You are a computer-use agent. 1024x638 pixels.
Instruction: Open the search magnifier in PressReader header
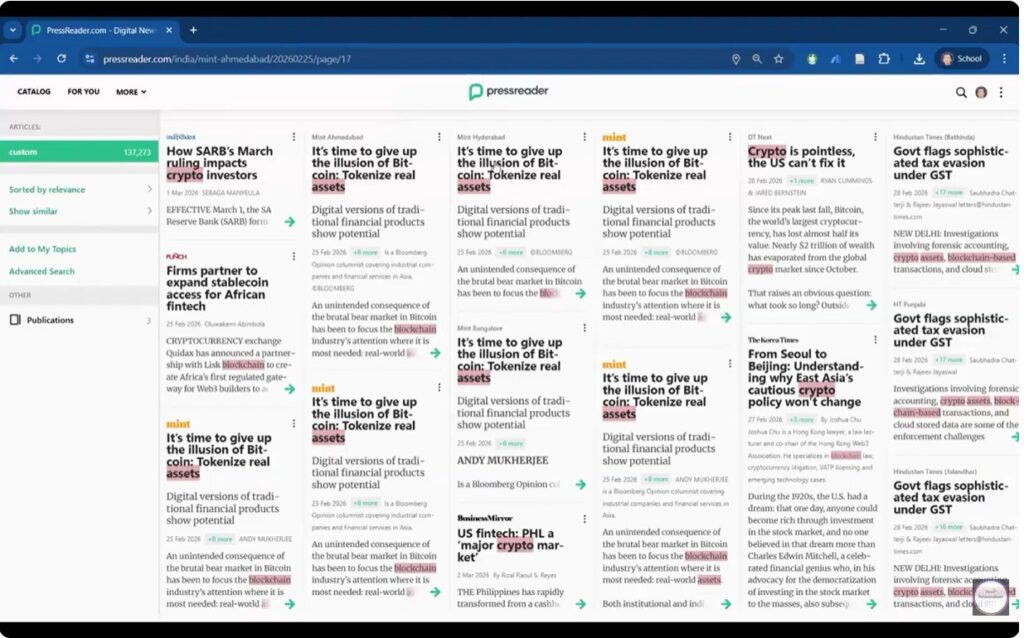point(961,92)
